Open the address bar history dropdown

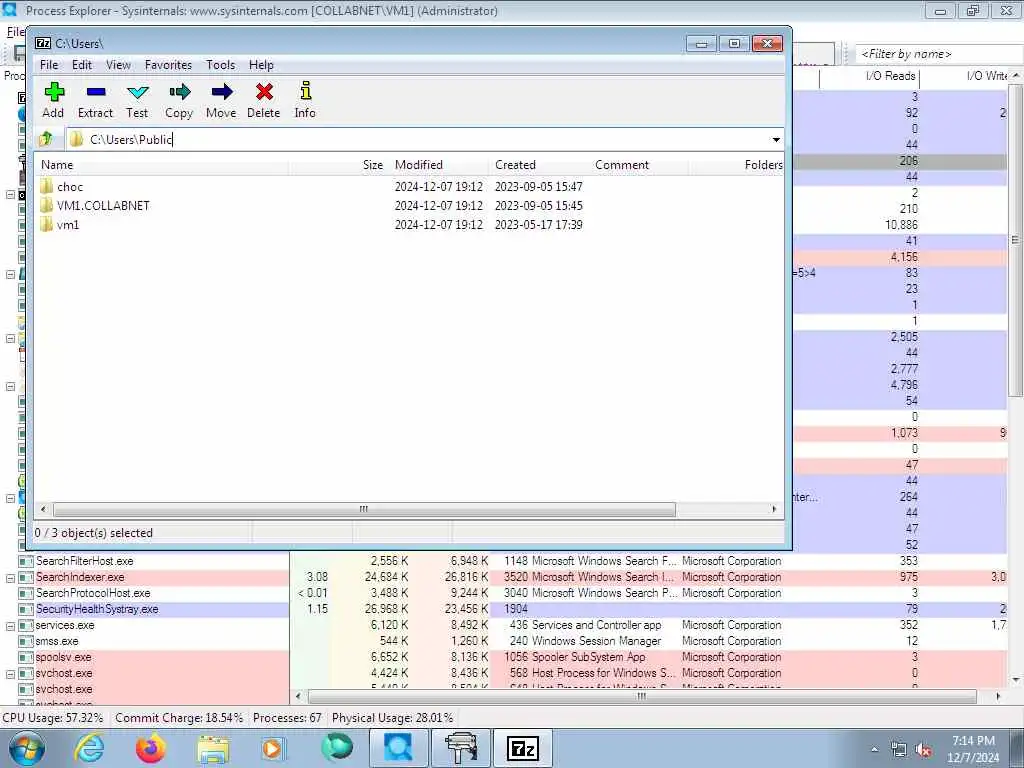point(776,139)
